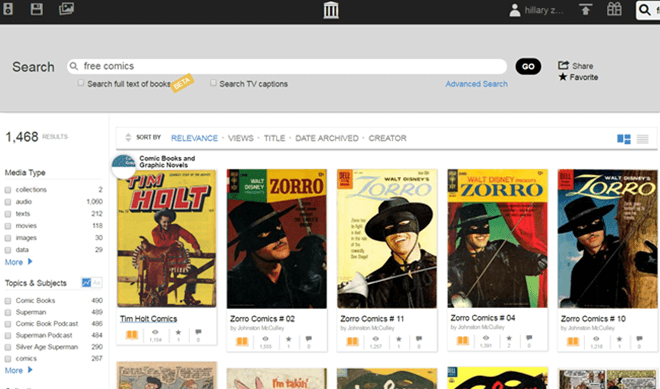Screen dimensions: 660x389
Task: Open Tim Holt cover thumbnail
Action: [167, 238]
